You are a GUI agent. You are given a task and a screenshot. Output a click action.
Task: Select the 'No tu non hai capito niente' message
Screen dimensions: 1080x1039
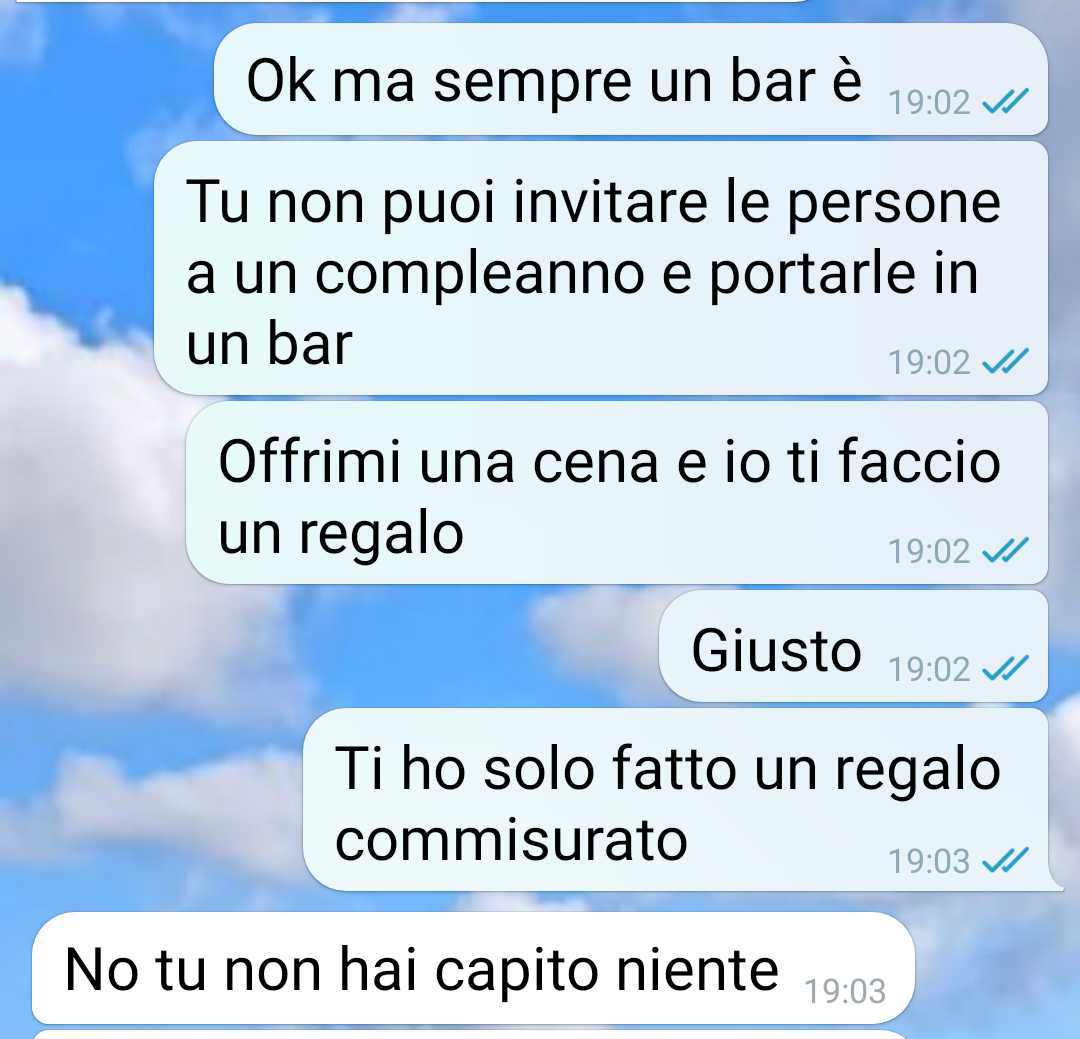pyautogui.click(x=473, y=968)
